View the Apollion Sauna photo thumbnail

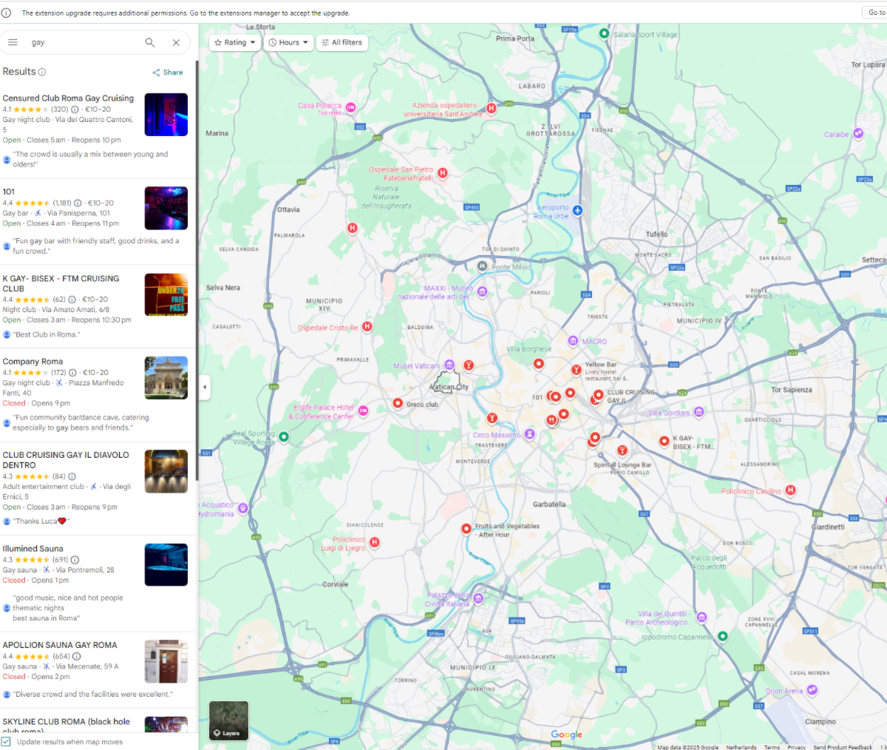click(166, 662)
